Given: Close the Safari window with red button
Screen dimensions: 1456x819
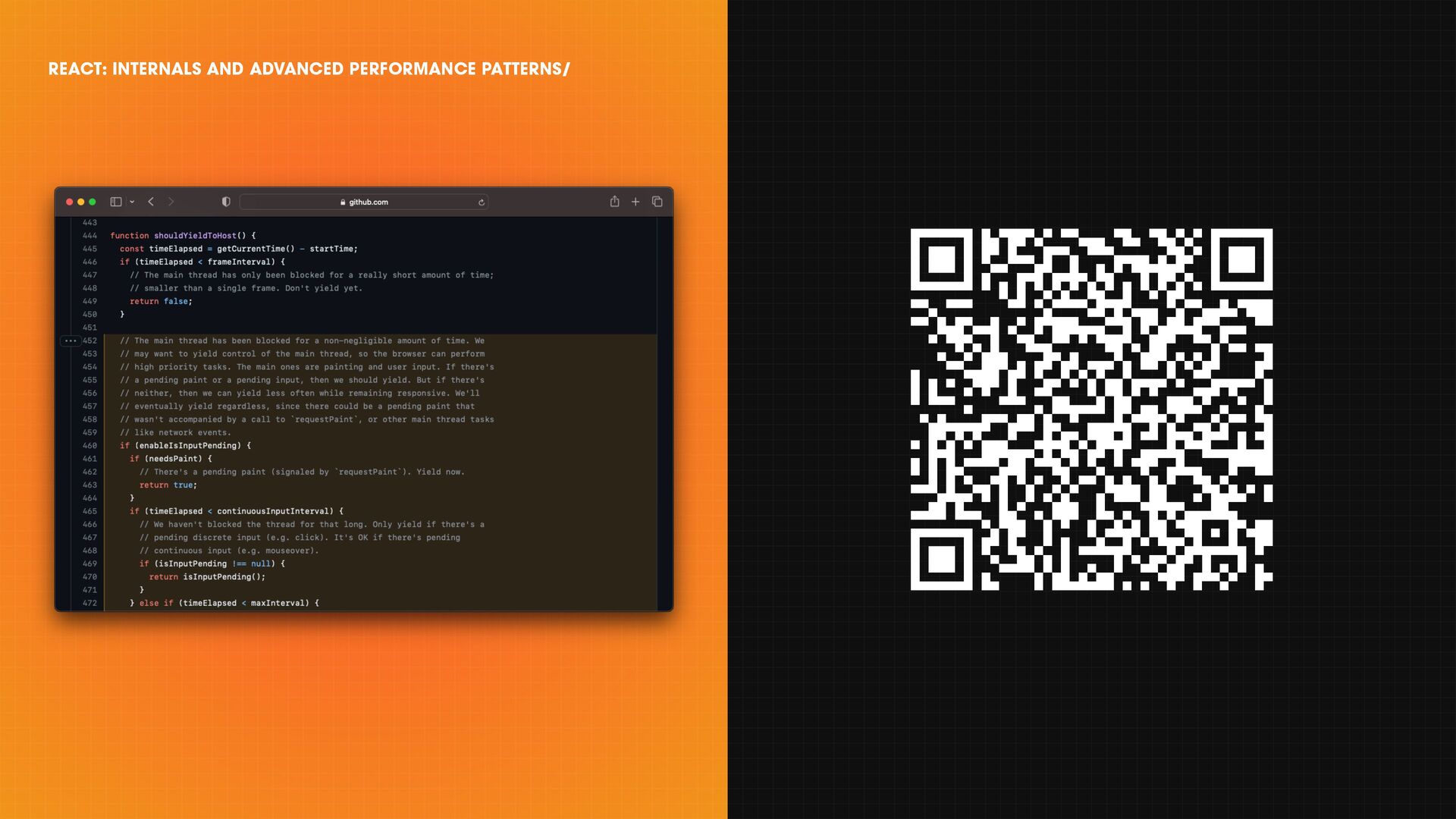Looking at the screenshot, I should [x=70, y=202].
